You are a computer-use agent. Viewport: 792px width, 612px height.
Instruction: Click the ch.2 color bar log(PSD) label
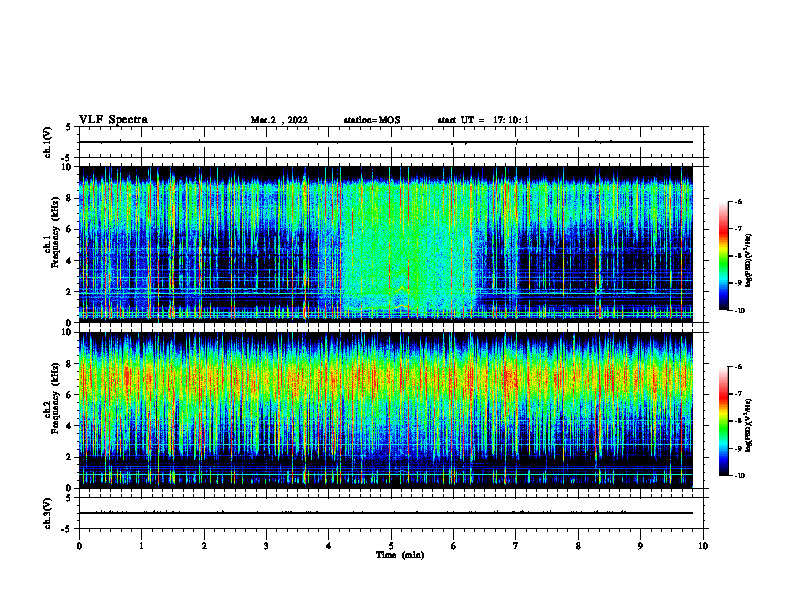749,426
